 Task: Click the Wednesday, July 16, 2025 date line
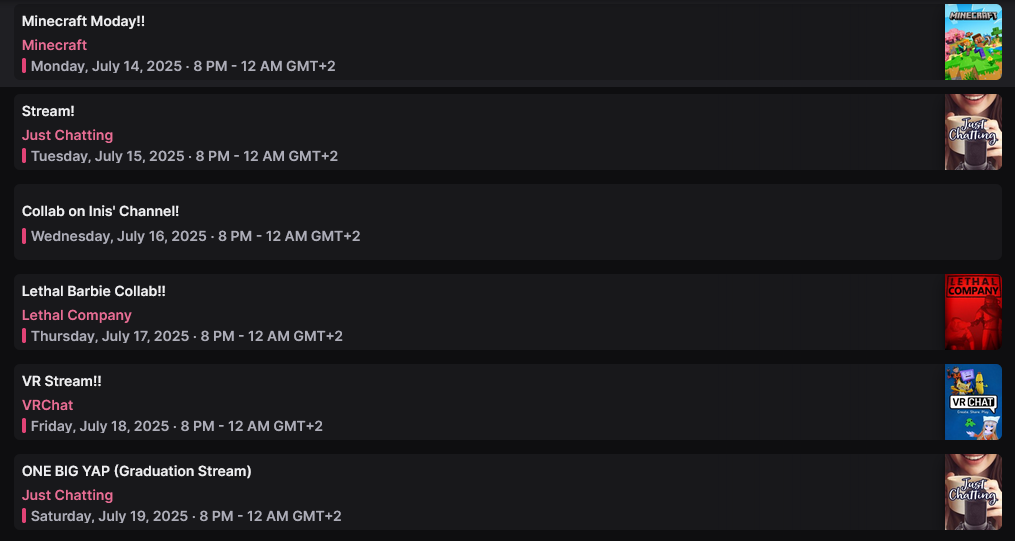coord(195,236)
